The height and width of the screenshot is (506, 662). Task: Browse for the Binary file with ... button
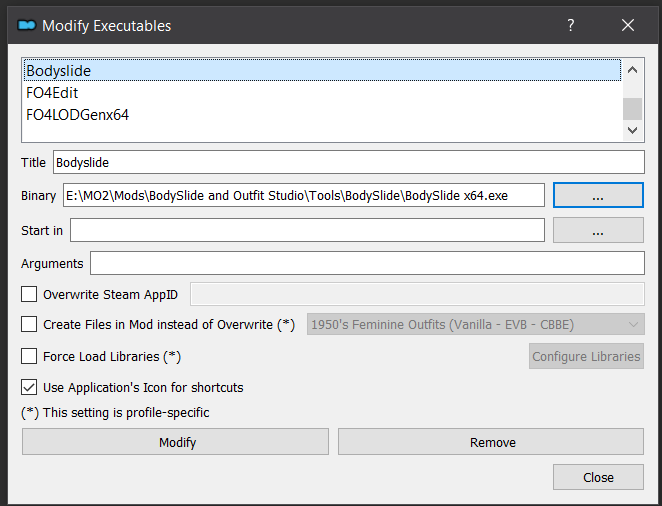598,195
